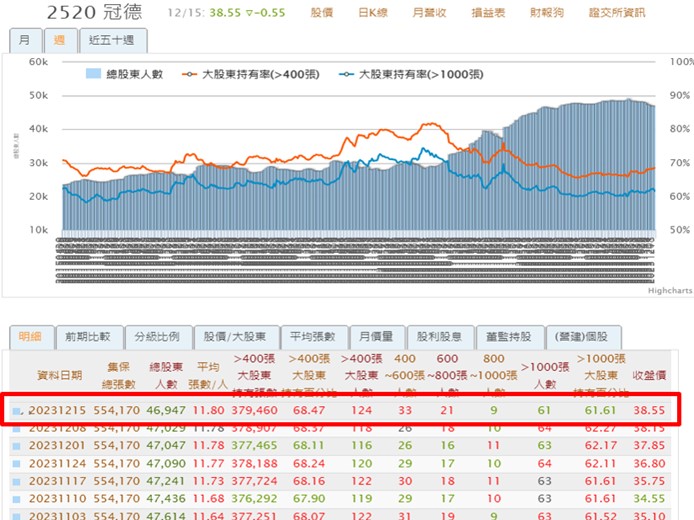Screen dimensions: 694x520
Task: Click the 38.55 closing price cell in the table
Action: [x=649, y=411]
